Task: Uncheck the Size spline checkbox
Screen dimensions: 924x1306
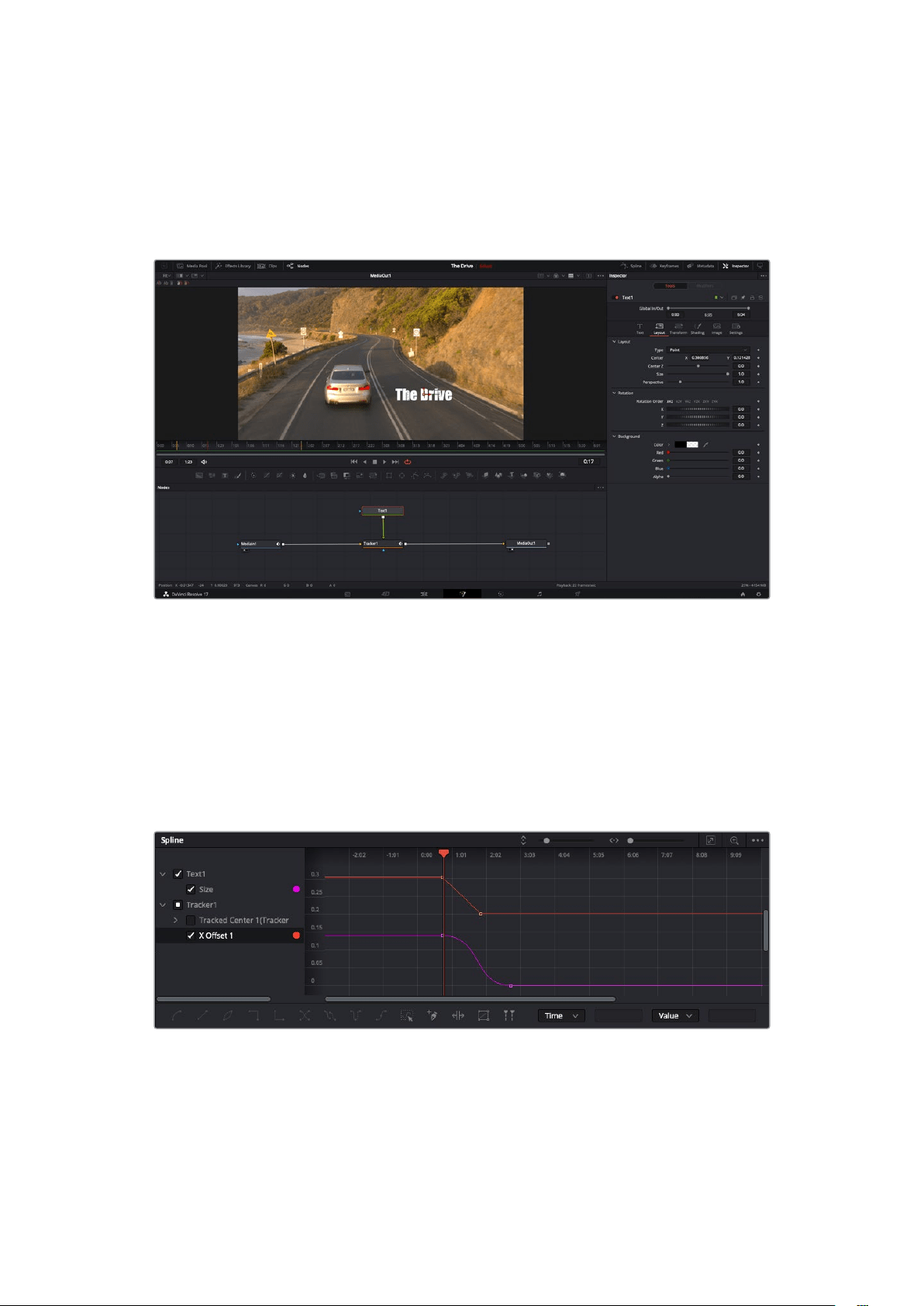Action: (191, 890)
